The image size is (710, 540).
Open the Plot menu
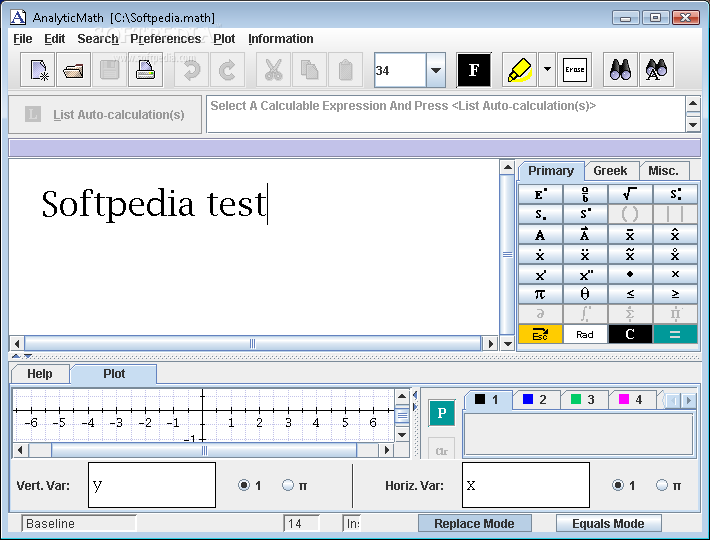[224, 39]
